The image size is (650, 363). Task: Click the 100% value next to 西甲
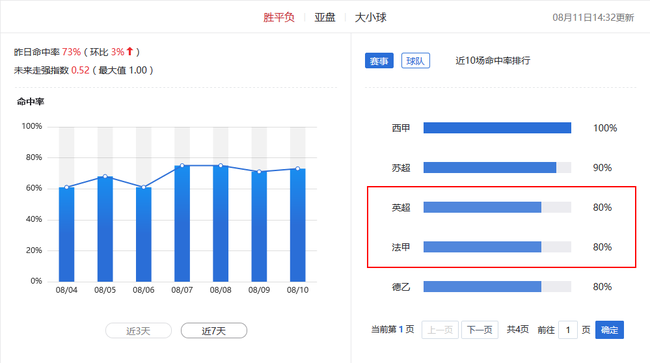[605, 128]
